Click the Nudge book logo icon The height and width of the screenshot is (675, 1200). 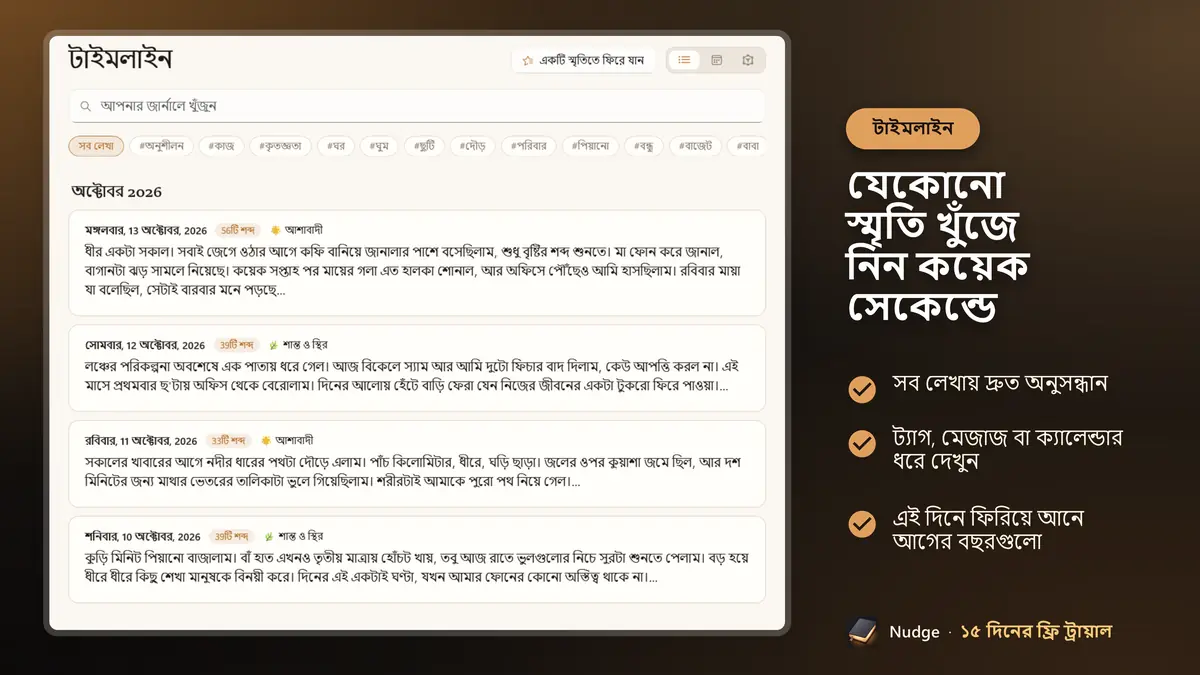863,631
